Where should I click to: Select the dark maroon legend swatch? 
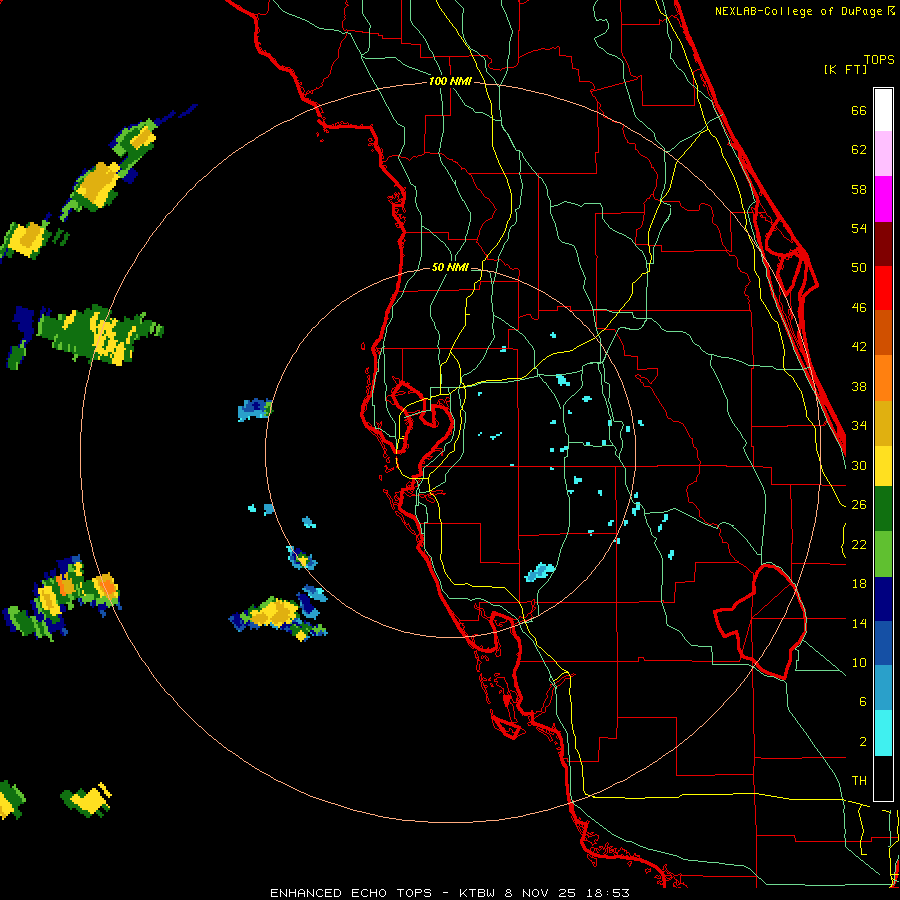(x=883, y=243)
